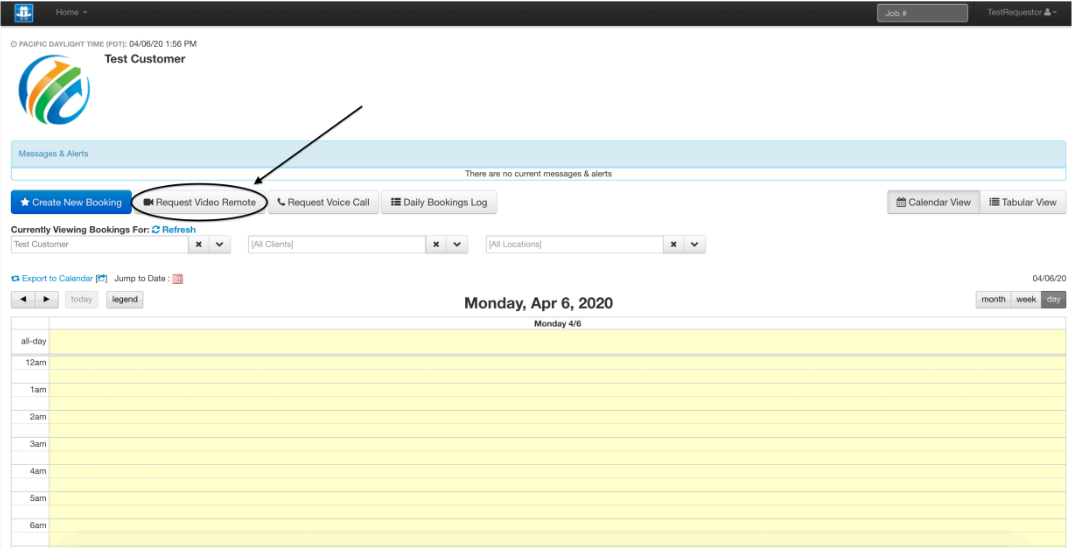The image size is (1073, 548).
Task: Switch to Calendar View
Action: tap(933, 202)
